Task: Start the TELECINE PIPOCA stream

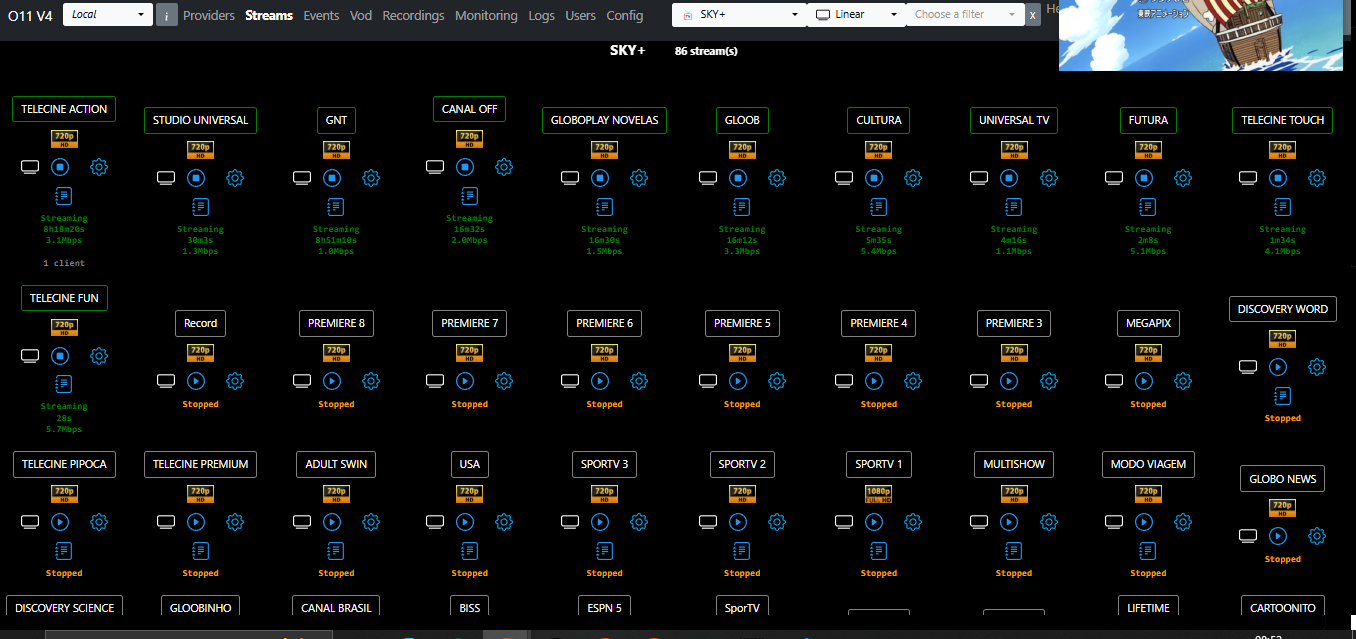Action: (60, 522)
